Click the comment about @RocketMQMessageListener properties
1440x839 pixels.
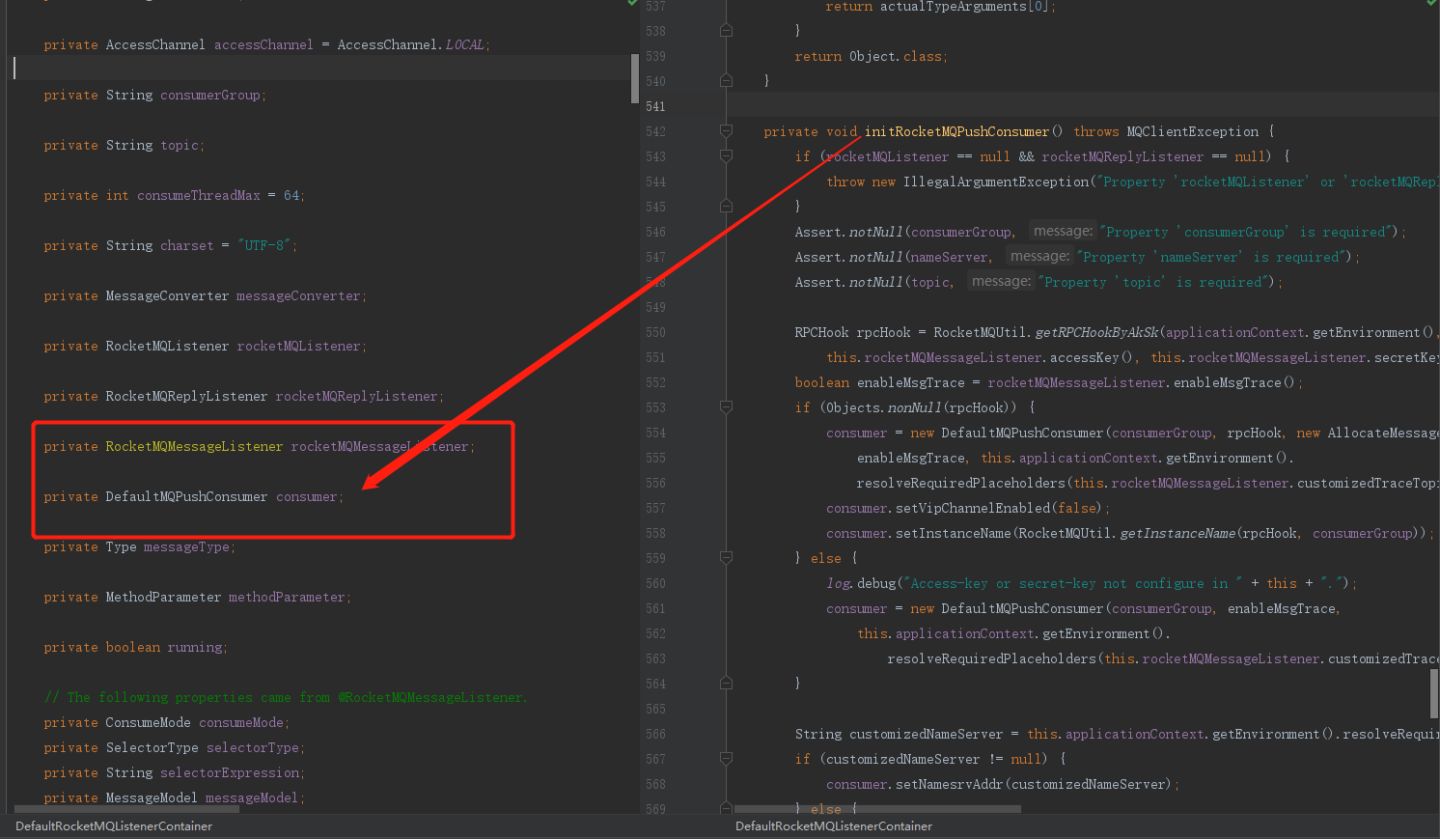(x=286, y=697)
